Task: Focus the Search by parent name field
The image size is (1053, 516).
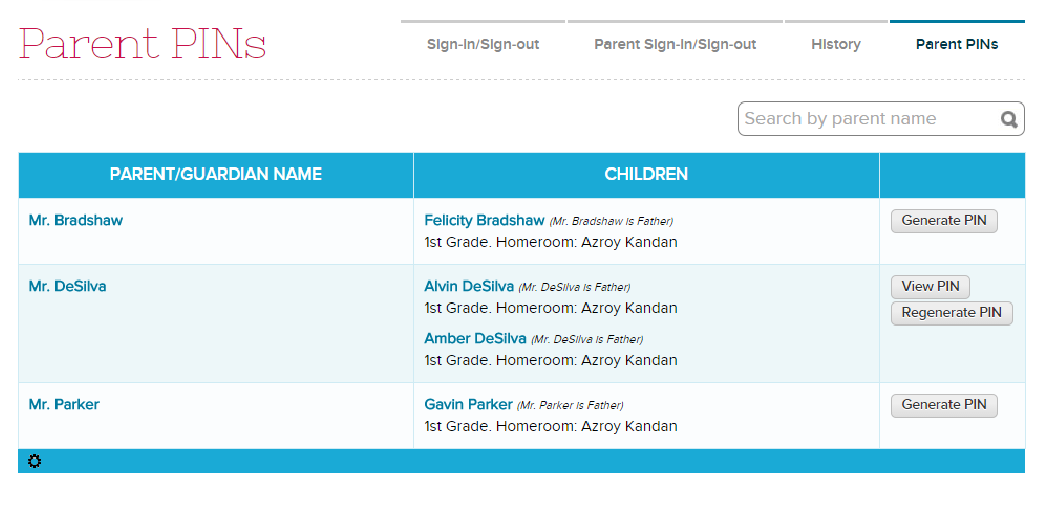Action: 865,119
